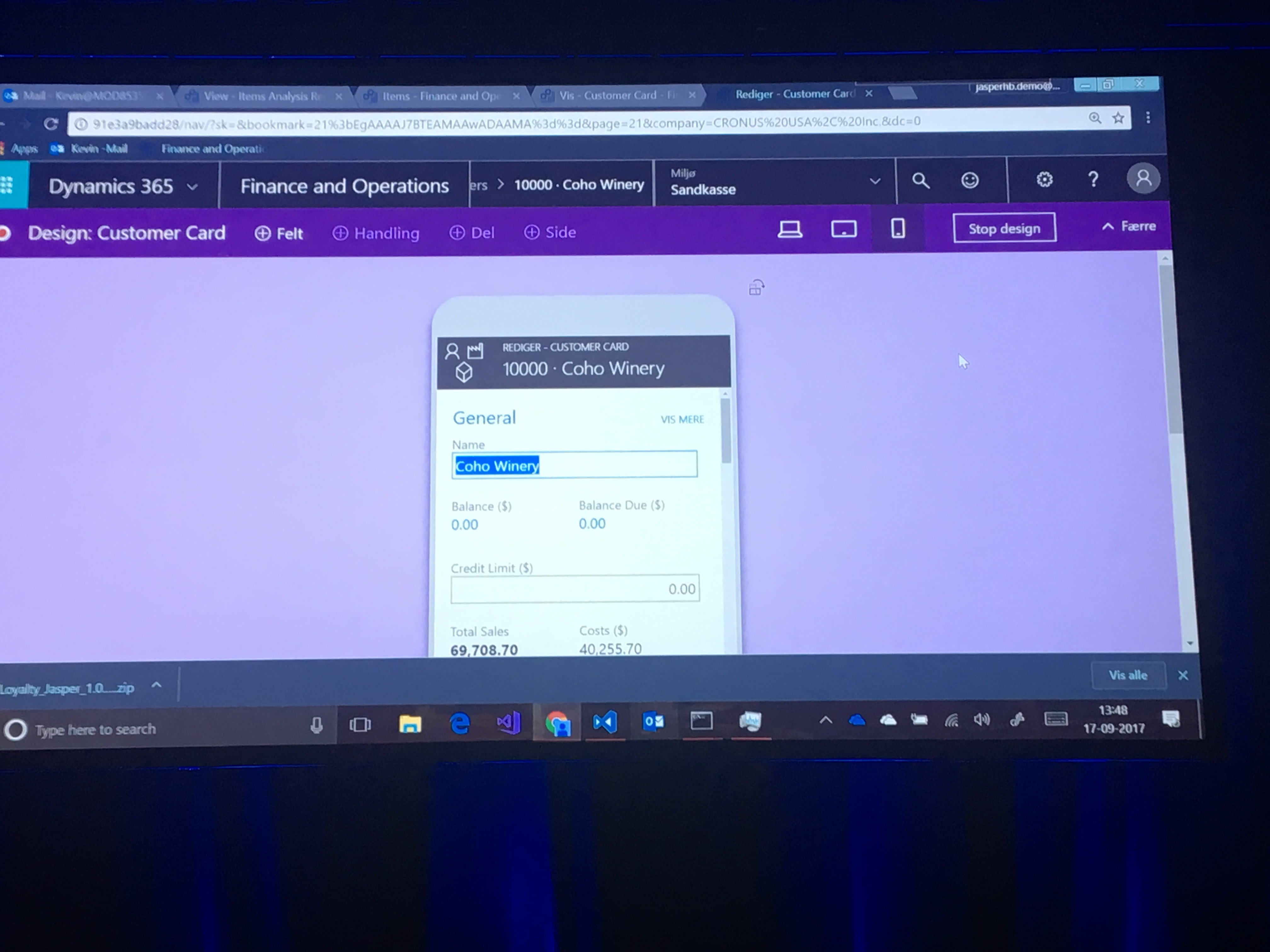Viewport: 1270px width, 952px height.
Task: Click the Name input field
Action: (574, 465)
